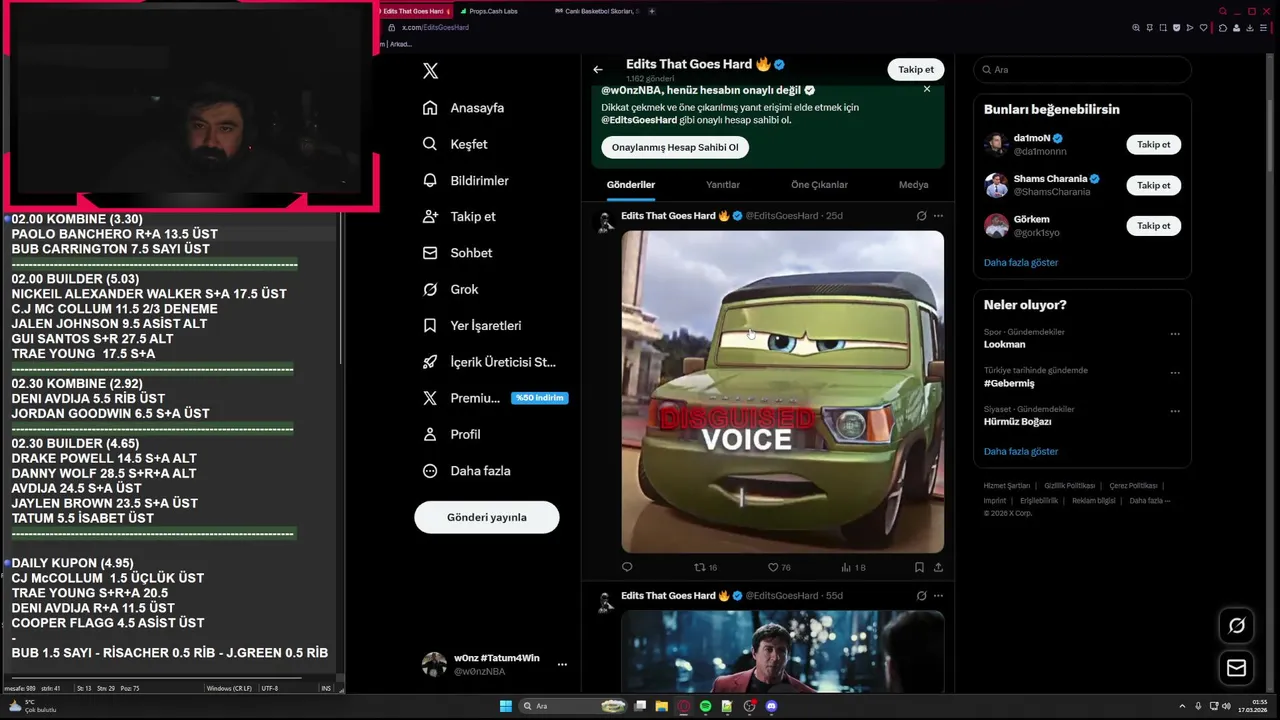Follow Shams Charania with Takip et
The width and height of the screenshot is (1280, 720).
click(x=1153, y=185)
